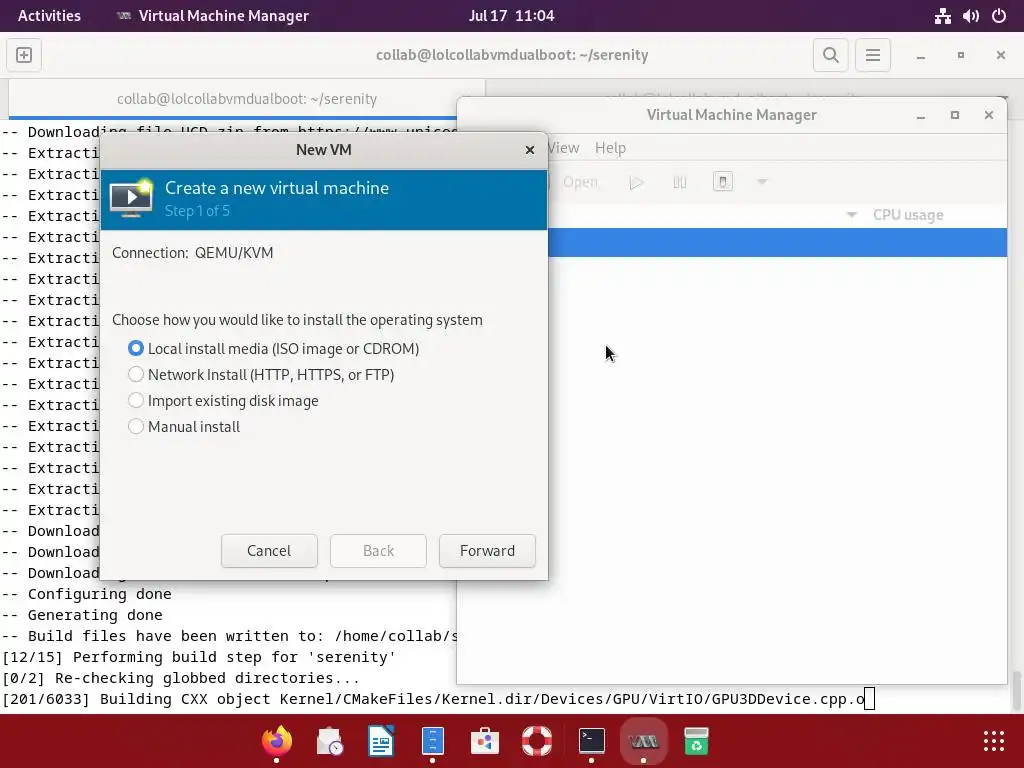Screen dimensions: 1024x768
Task: Select the highlighted connection row in VM list
Action: [x=777, y=242]
